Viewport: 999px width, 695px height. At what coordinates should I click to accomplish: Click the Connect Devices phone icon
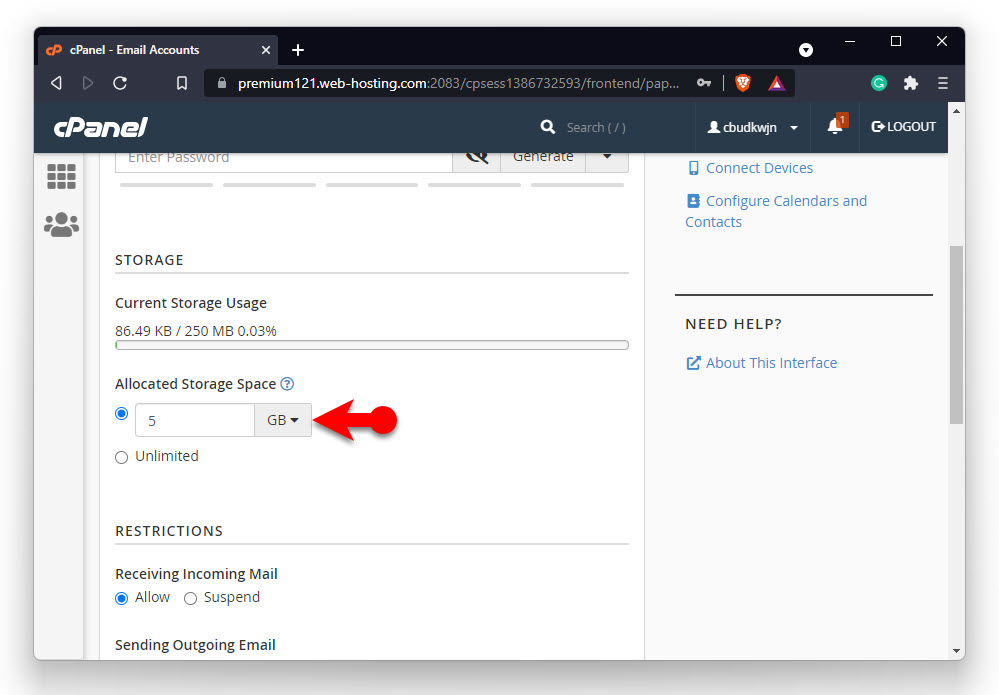pos(693,168)
